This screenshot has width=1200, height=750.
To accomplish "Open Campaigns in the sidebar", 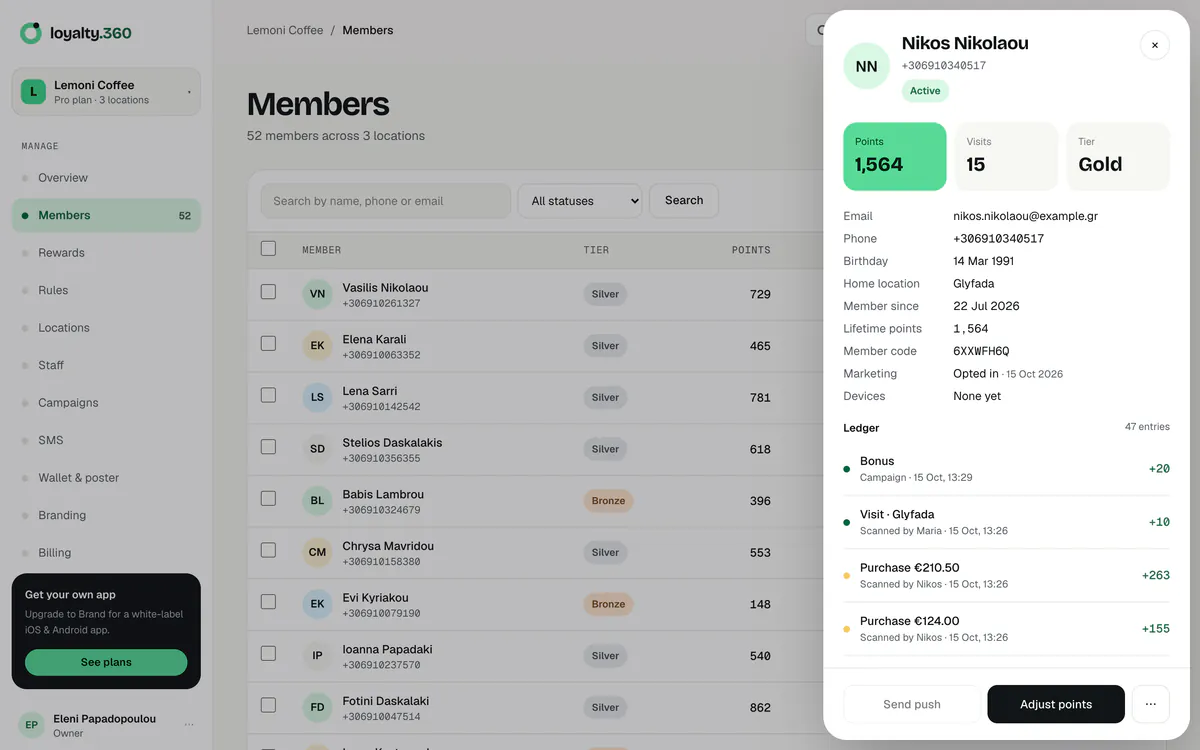I will coord(106,403).
